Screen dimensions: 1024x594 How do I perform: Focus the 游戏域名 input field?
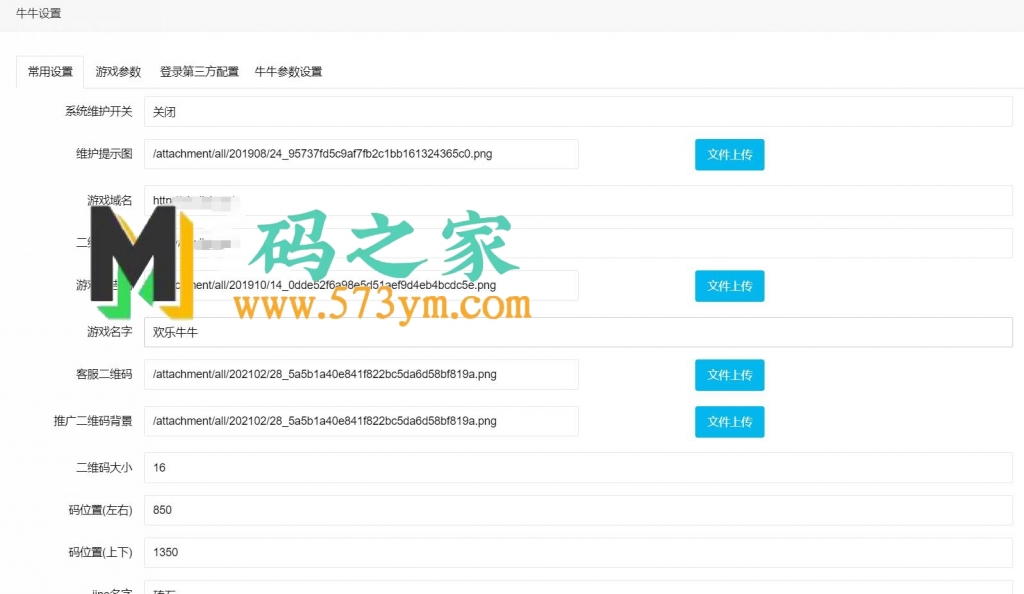pos(578,200)
